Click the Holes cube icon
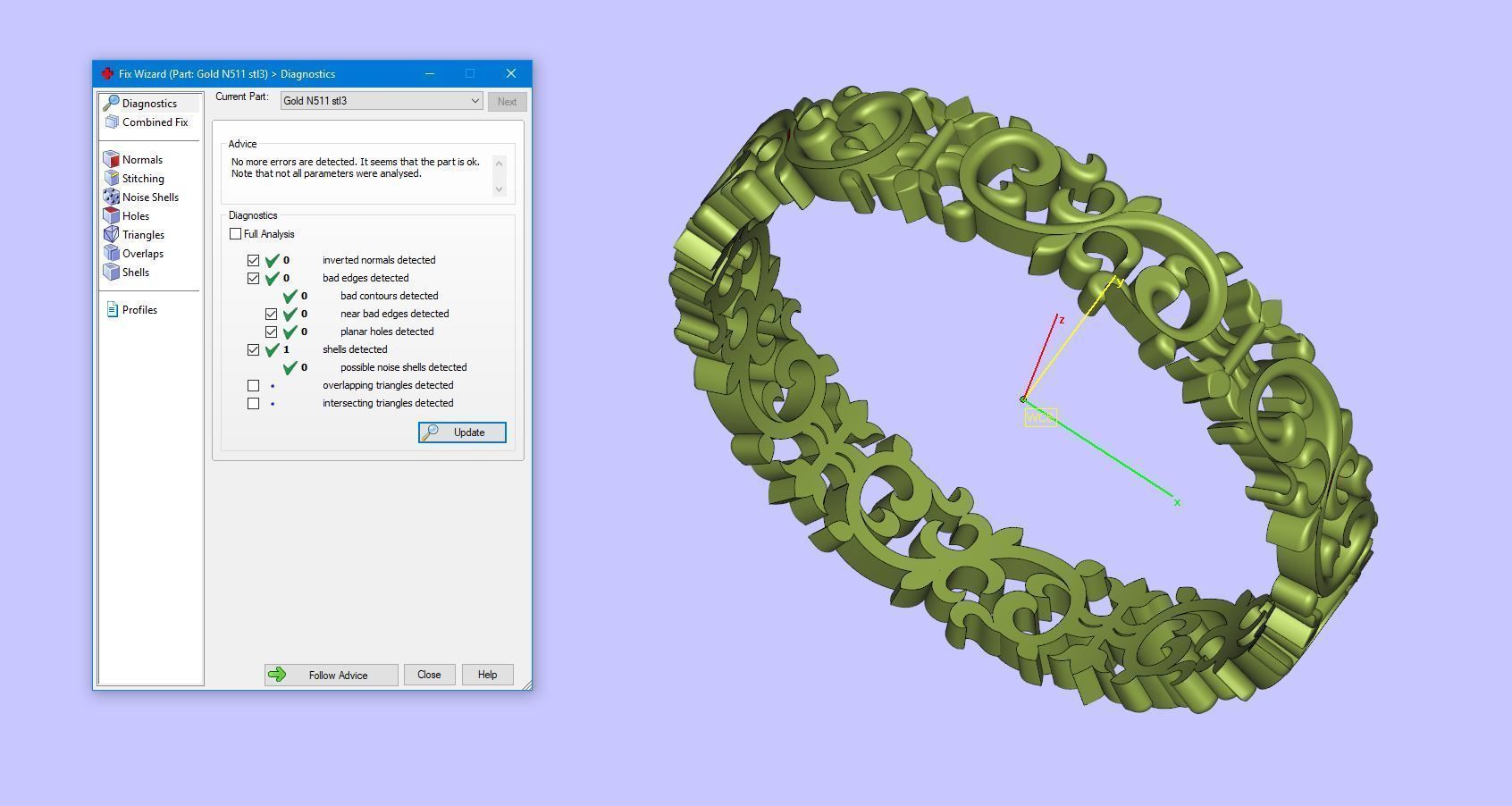 [x=111, y=215]
